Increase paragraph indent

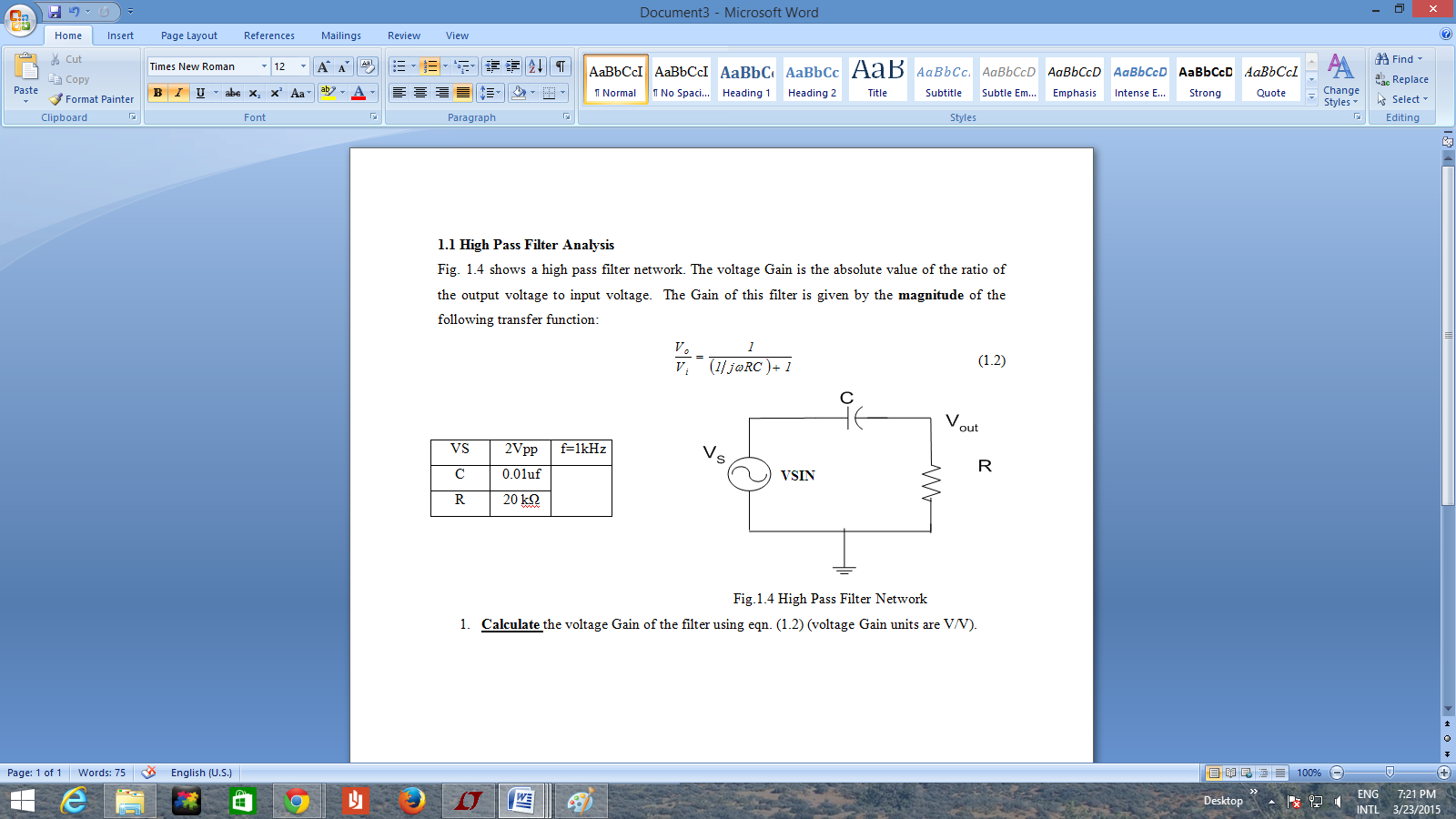(x=513, y=66)
